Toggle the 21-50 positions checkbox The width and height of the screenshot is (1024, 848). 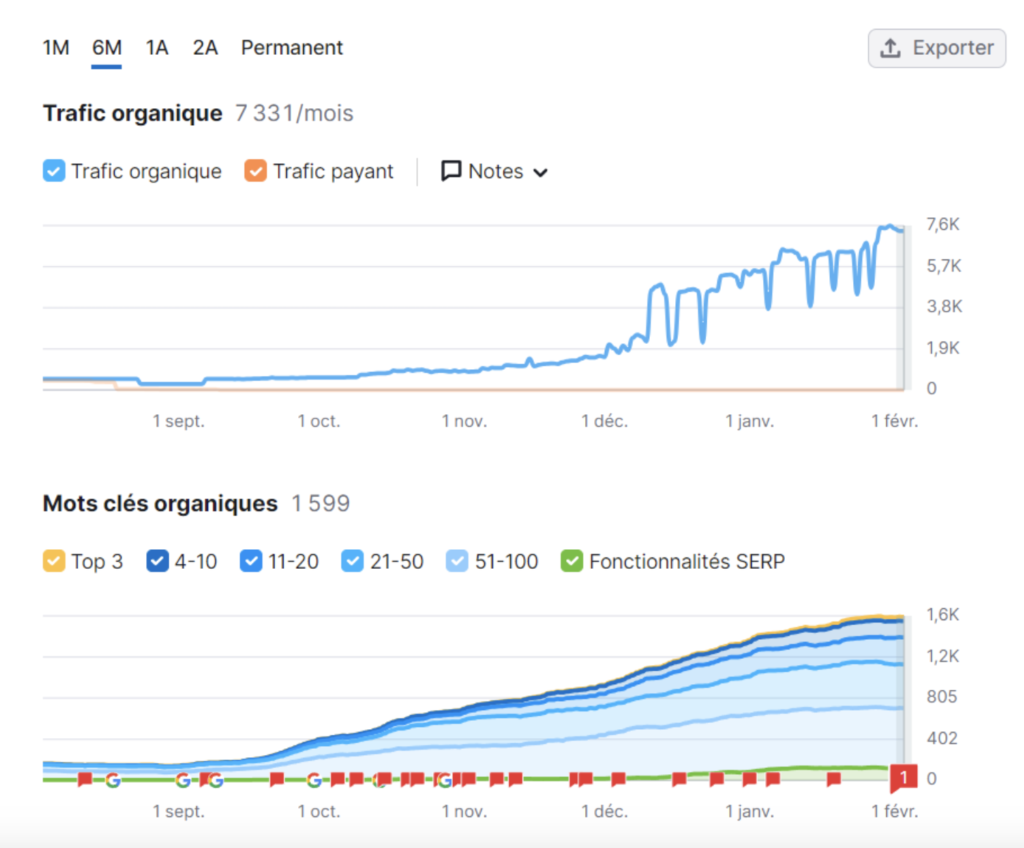(x=352, y=561)
